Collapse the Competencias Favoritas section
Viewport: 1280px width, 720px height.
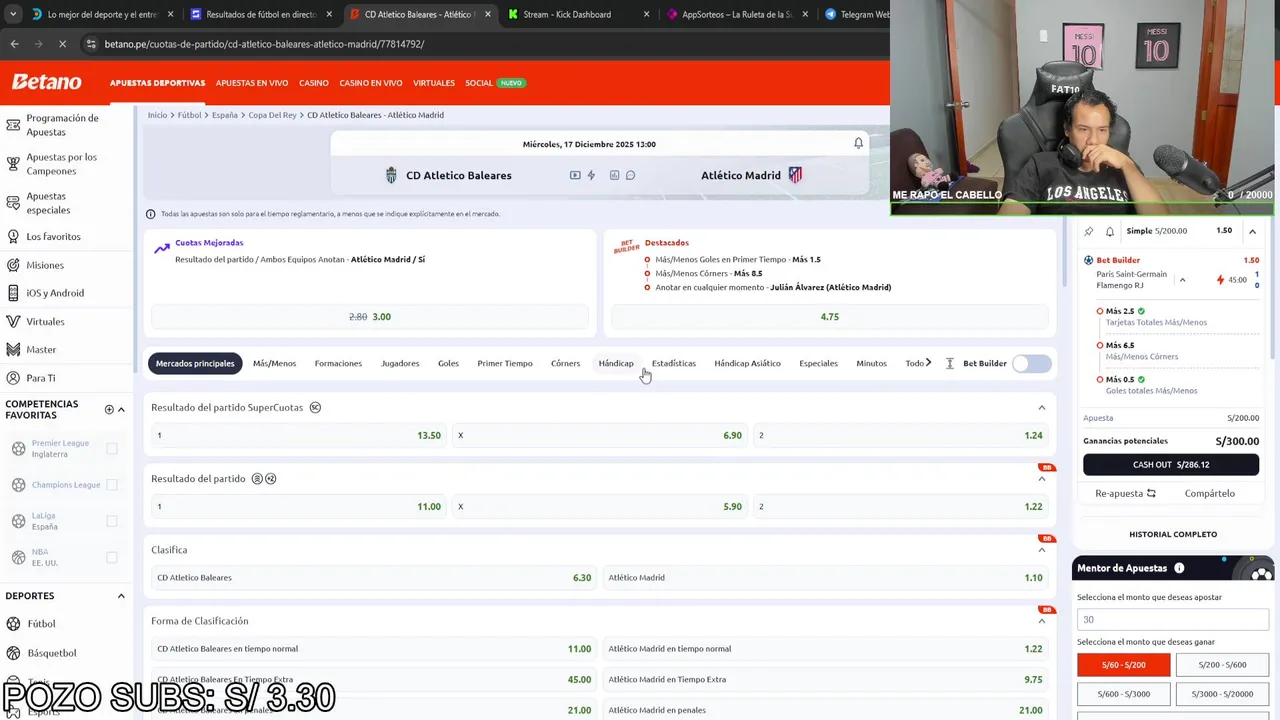121,409
